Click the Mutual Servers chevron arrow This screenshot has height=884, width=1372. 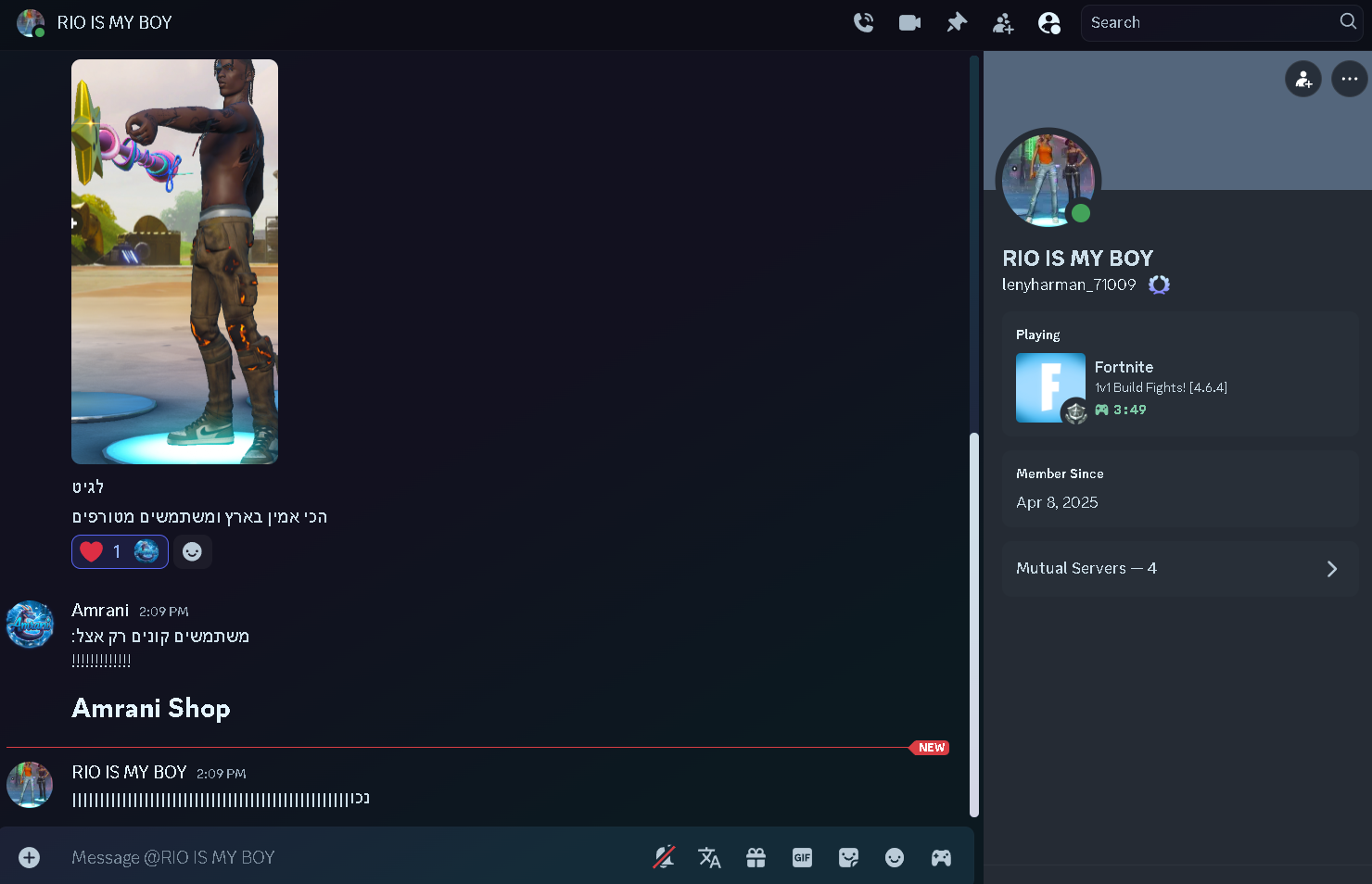1331,568
